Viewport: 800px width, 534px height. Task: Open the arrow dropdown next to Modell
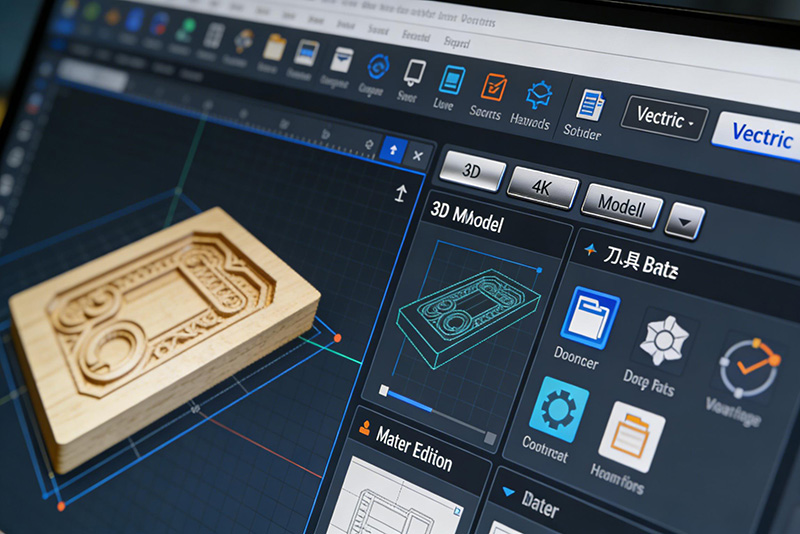pos(685,221)
